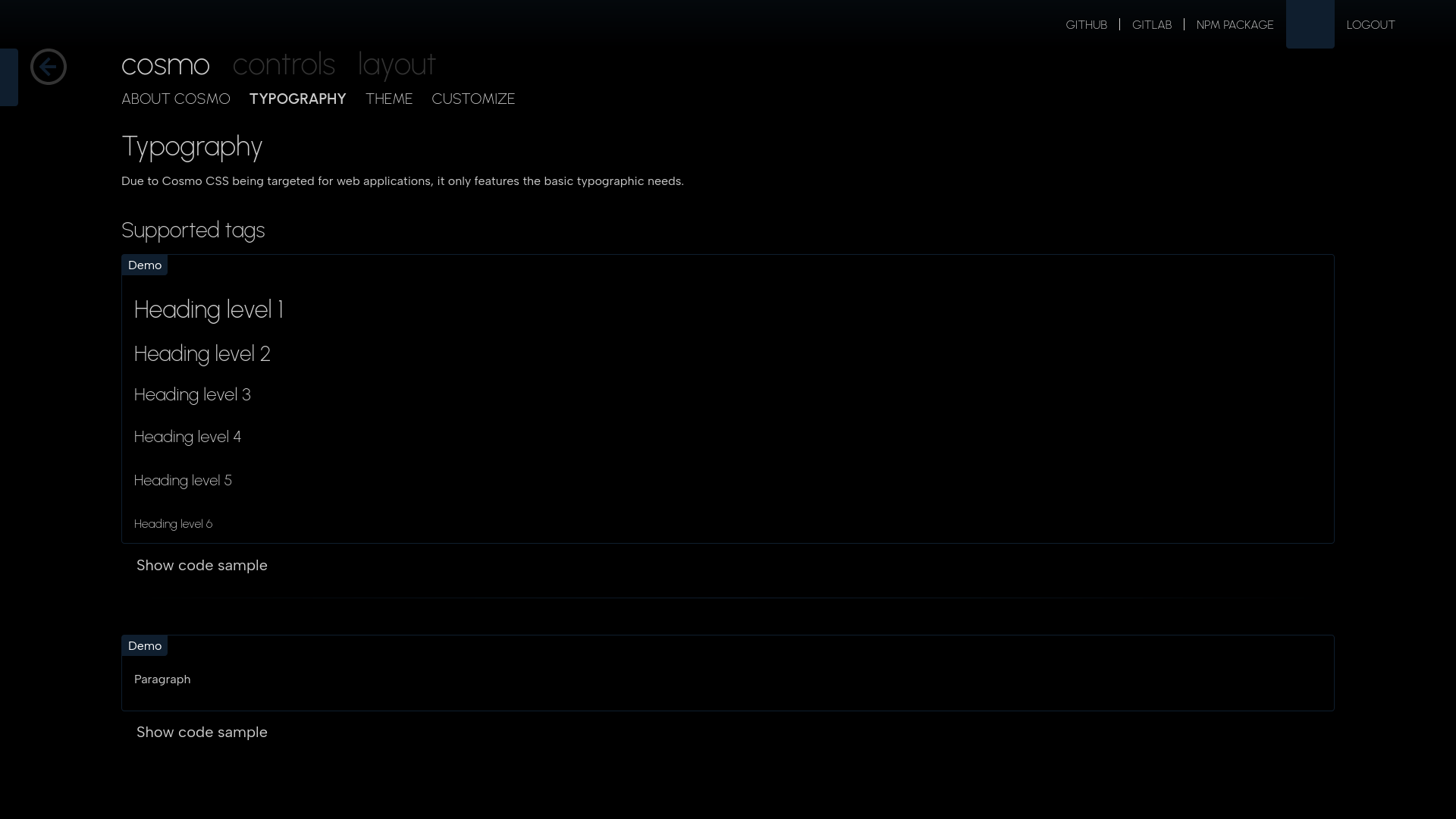Select the cosmo top navigation item
Screen dimensions: 1456x819
tap(165, 64)
